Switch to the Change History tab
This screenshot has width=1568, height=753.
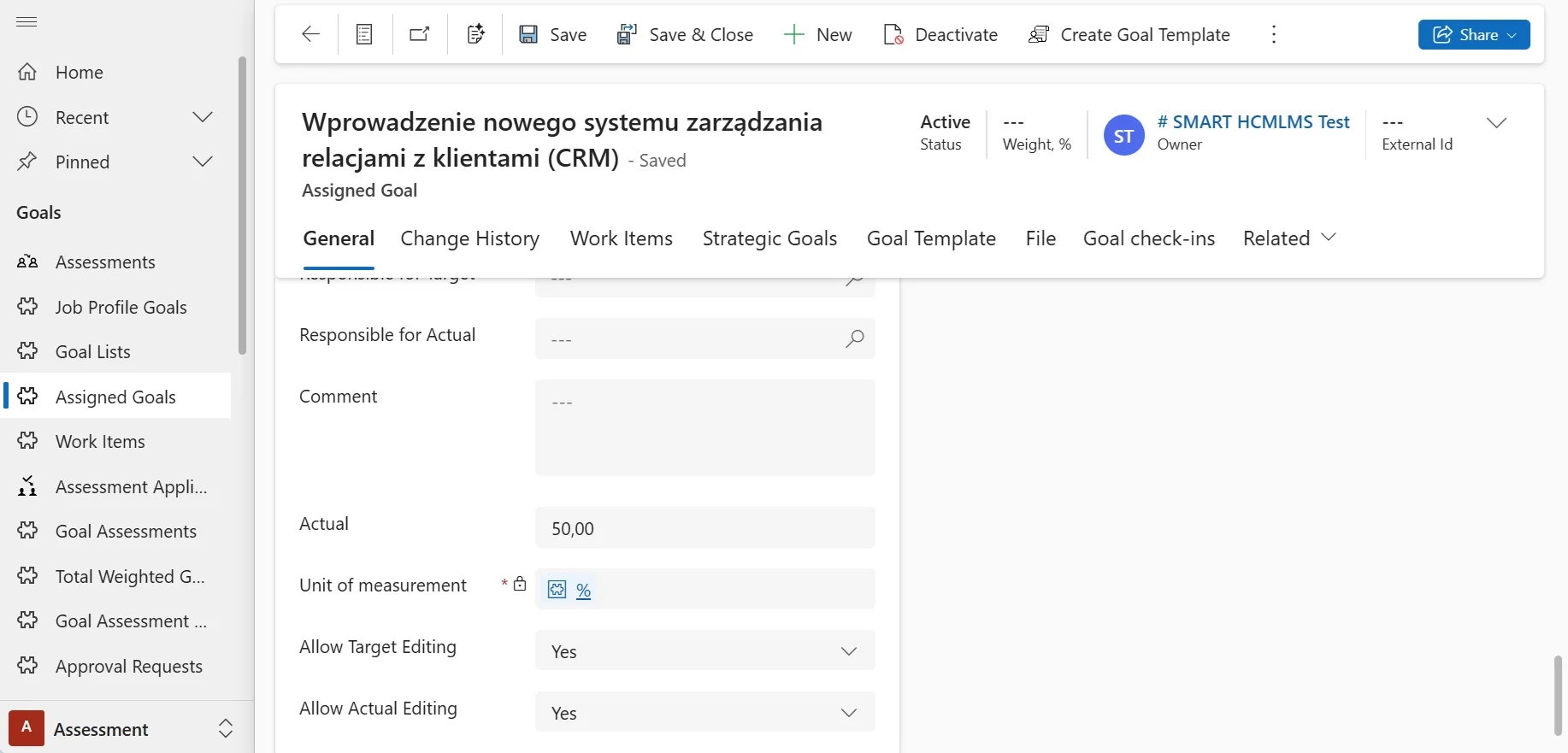[x=469, y=238]
